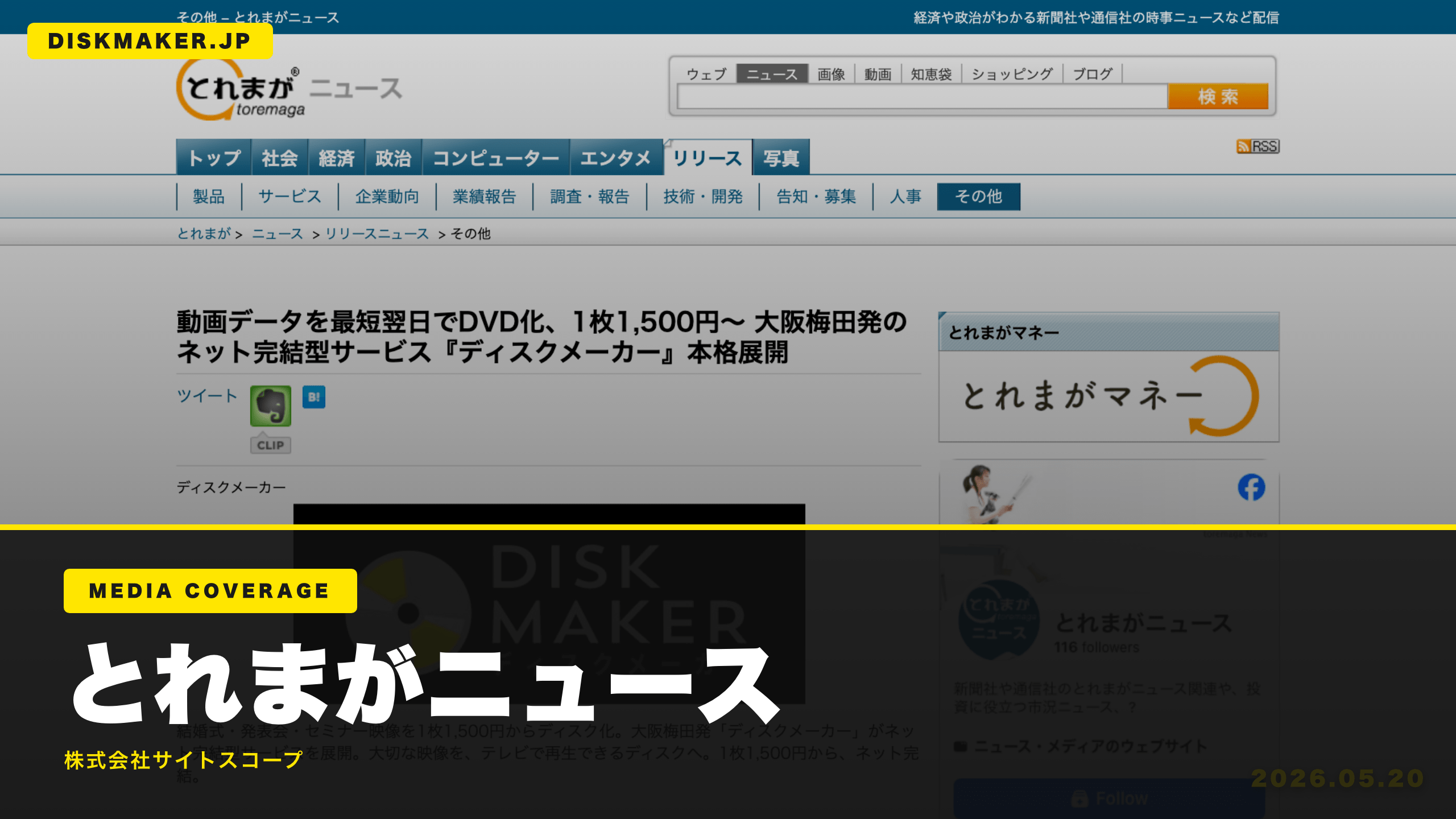Open the 政治 navigation tab
This screenshot has height=819, width=1456.
click(x=394, y=158)
